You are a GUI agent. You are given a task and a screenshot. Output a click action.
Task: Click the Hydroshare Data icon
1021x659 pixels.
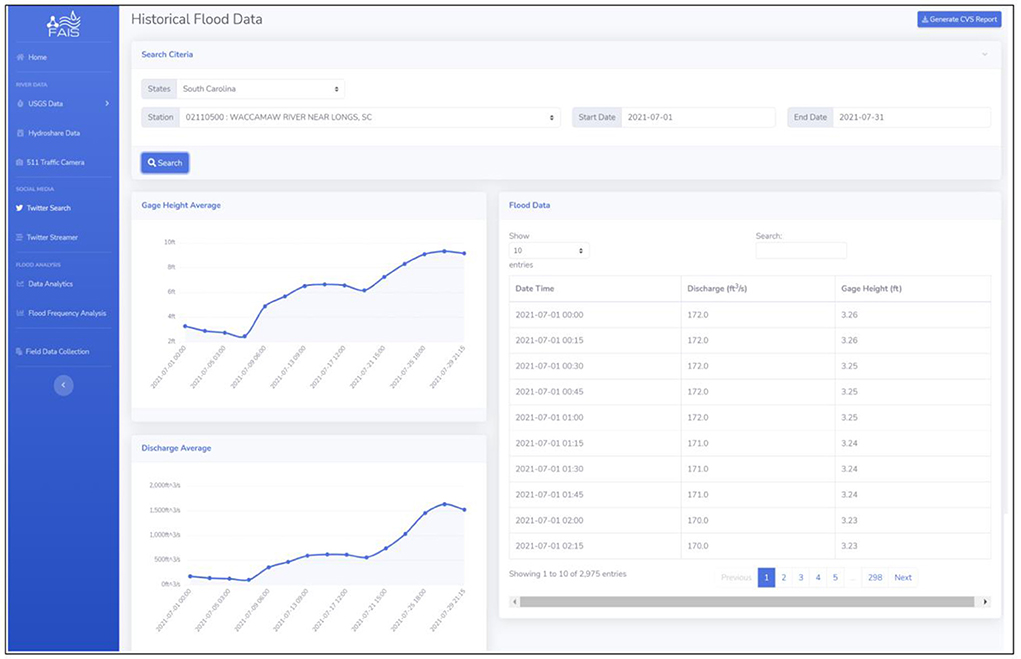tap(20, 133)
